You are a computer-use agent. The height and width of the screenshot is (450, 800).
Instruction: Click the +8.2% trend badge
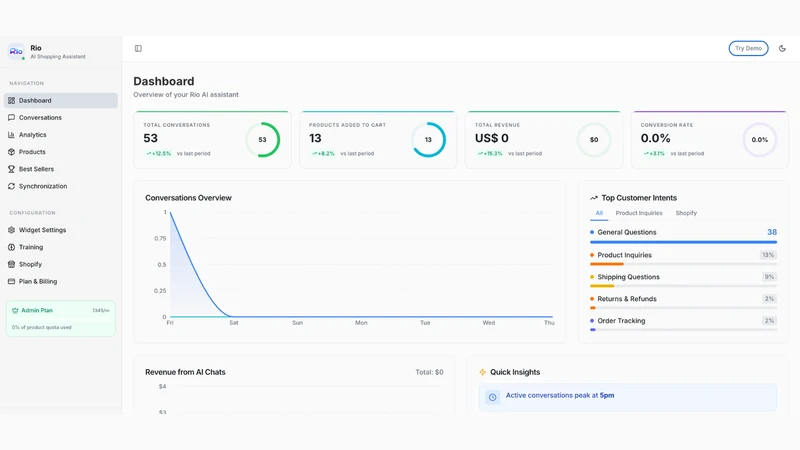323,154
